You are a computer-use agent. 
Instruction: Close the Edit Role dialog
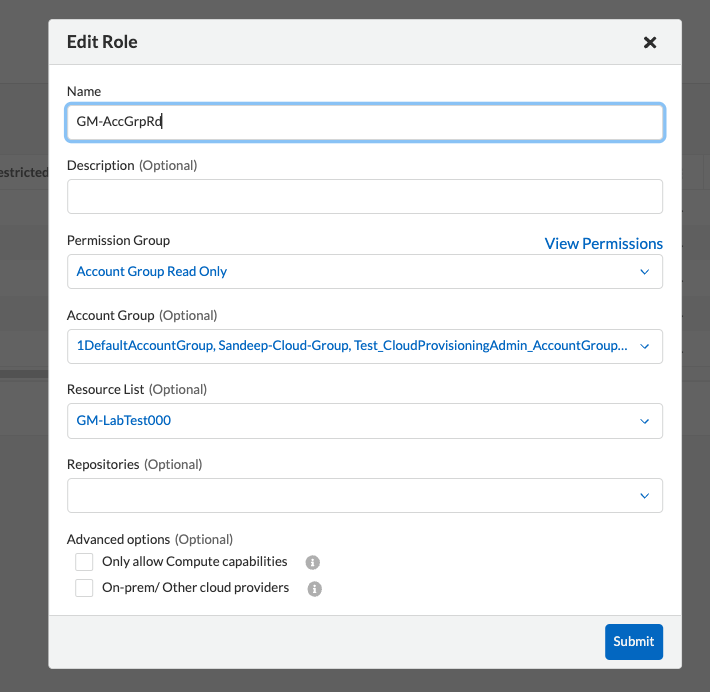650,42
